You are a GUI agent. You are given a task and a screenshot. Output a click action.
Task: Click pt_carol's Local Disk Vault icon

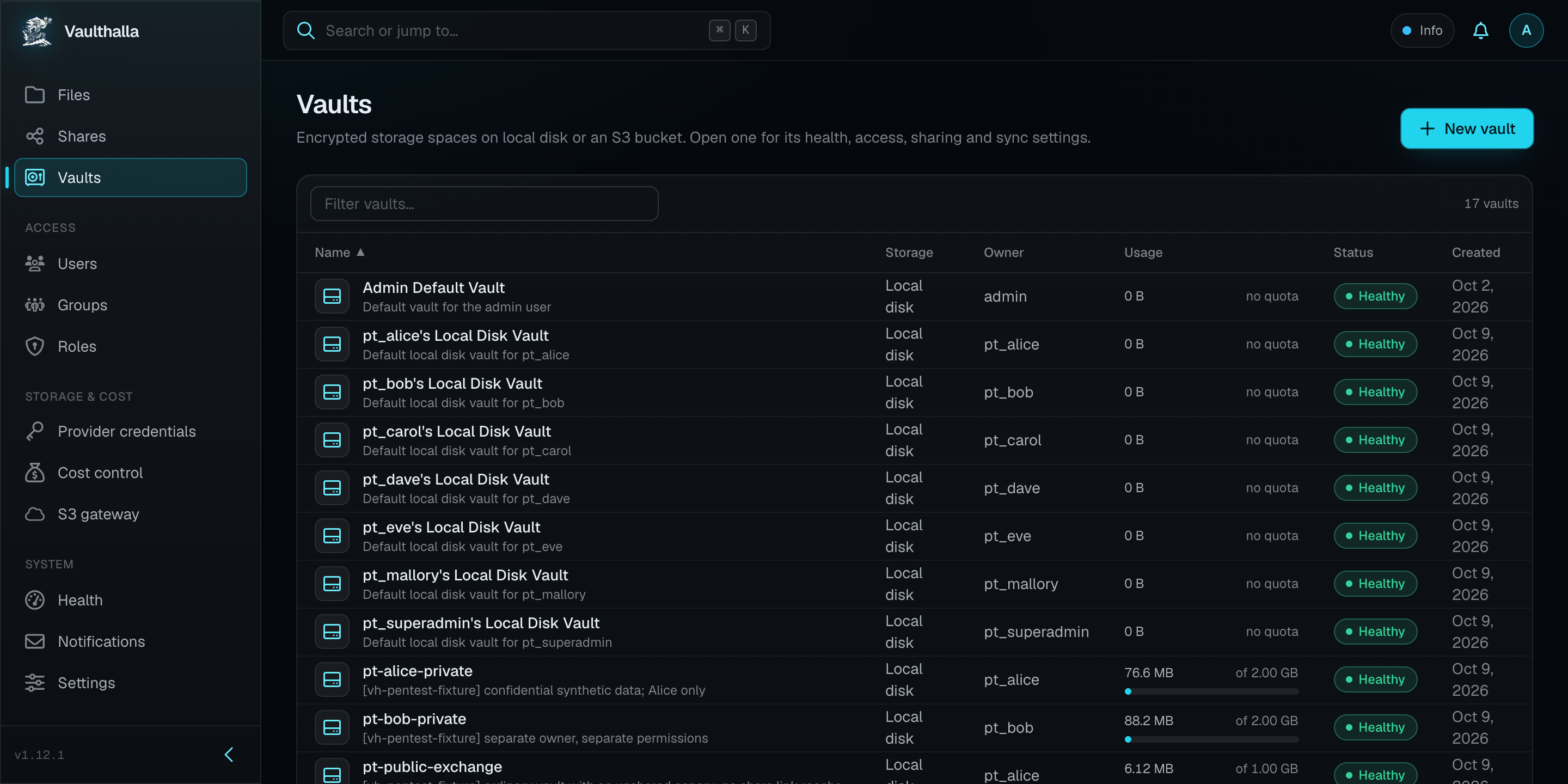[332, 440]
